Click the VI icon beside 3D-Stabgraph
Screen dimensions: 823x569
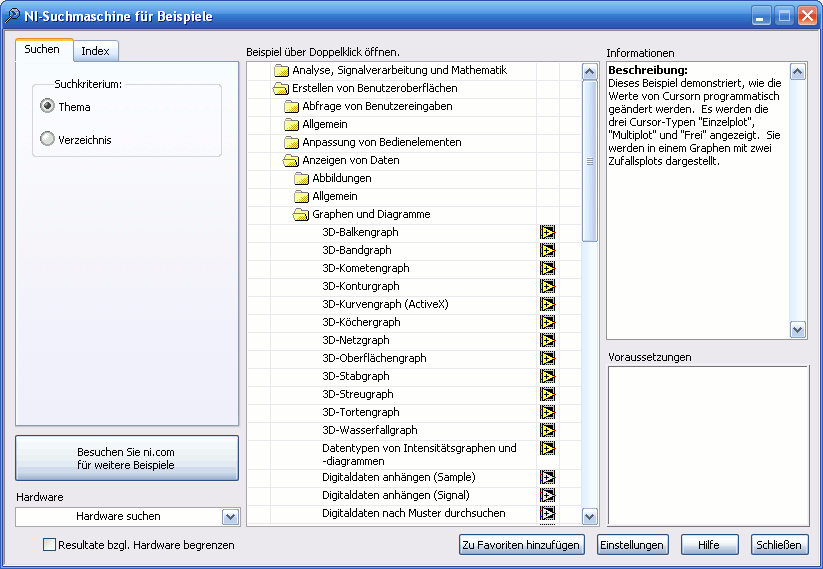(x=547, y=376)
